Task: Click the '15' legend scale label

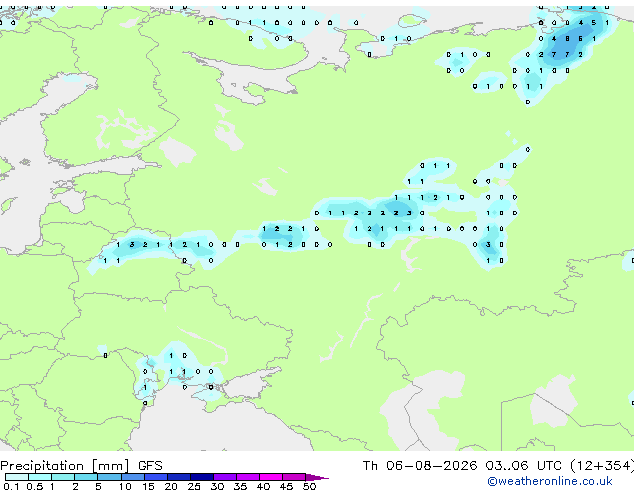Action: (148, 486)
